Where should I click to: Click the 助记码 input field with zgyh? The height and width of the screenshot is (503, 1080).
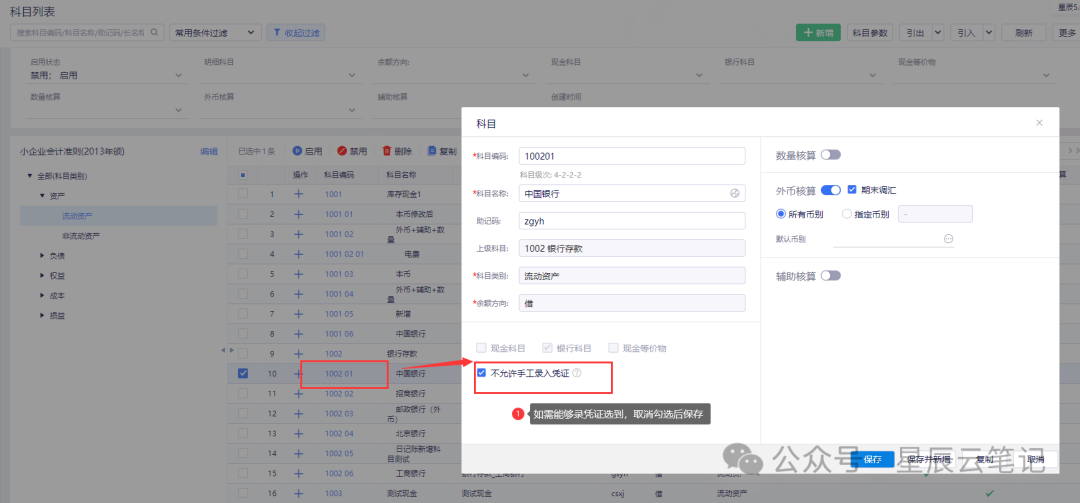(x=632, y=220)
